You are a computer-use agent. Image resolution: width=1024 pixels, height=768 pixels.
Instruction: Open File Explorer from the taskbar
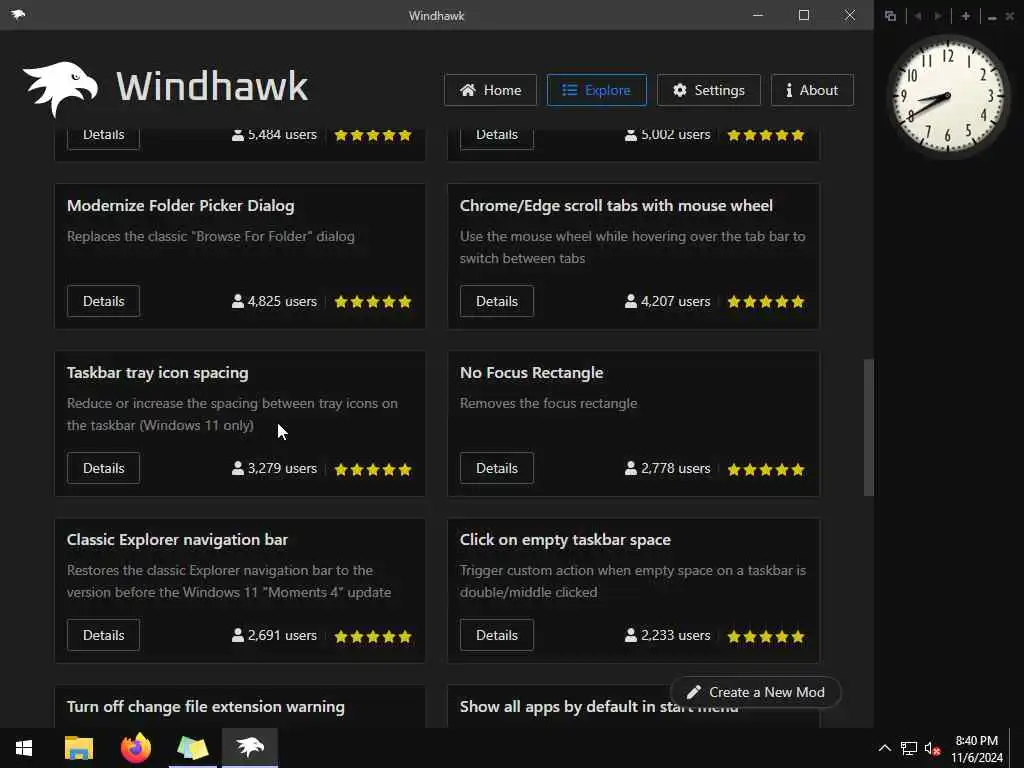point(79,748)
